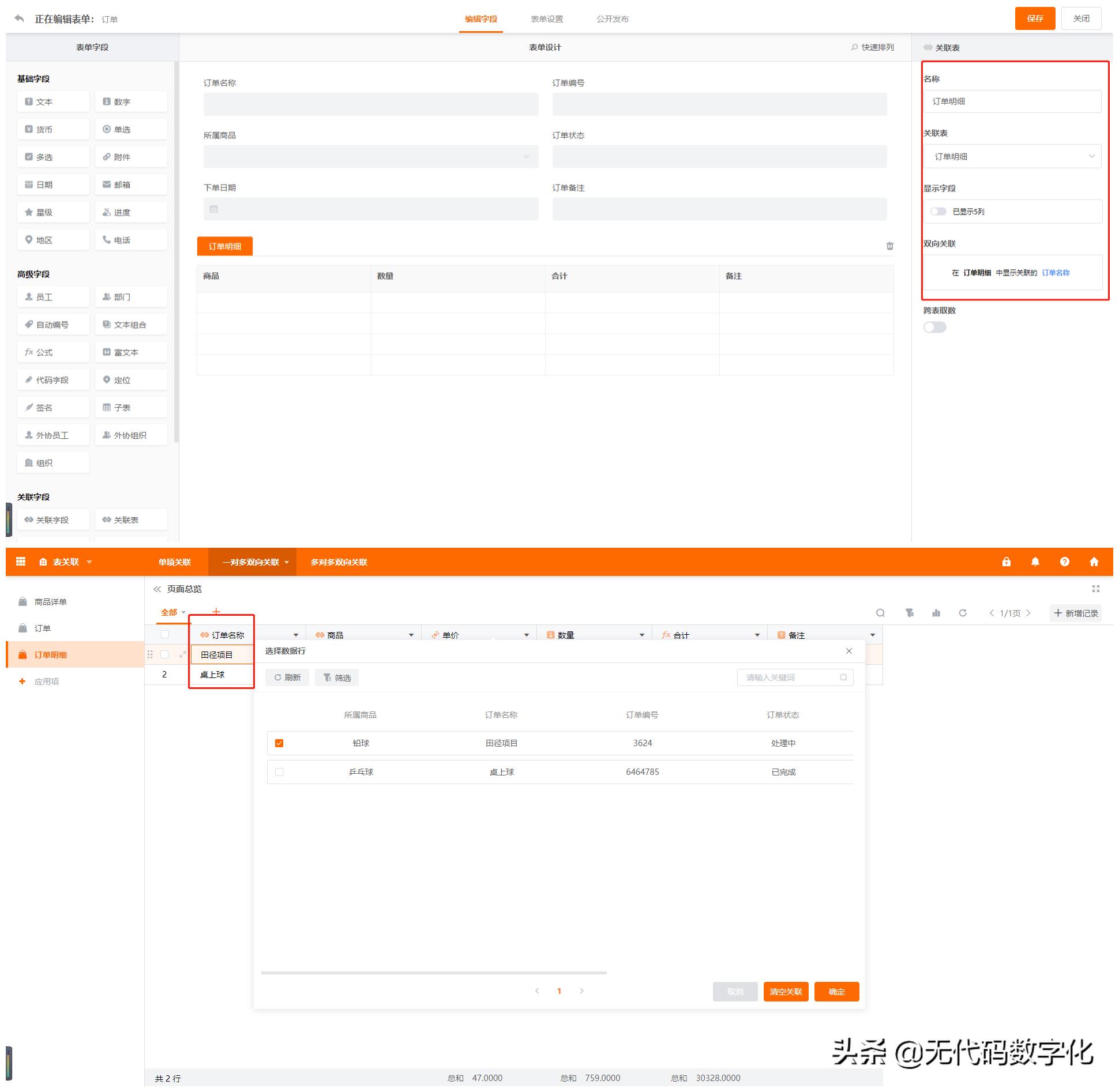
Task: Click 新增记录 to add a record
Action: click(x=1076, y=613)
